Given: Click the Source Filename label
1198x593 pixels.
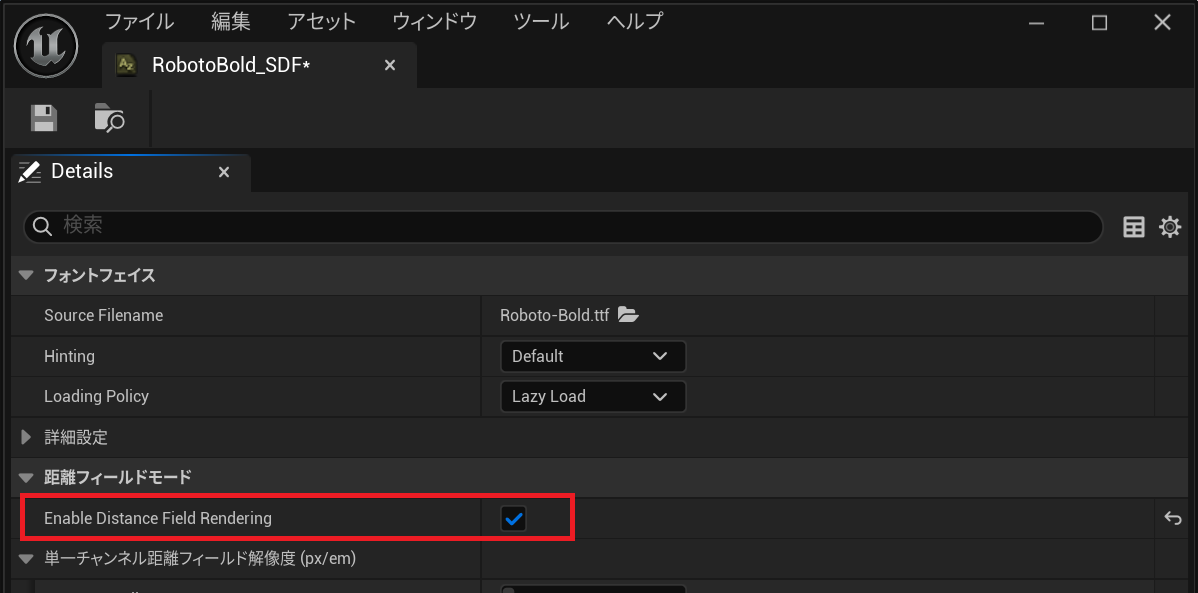Looking at the screenshot, I should pos(103,315).
